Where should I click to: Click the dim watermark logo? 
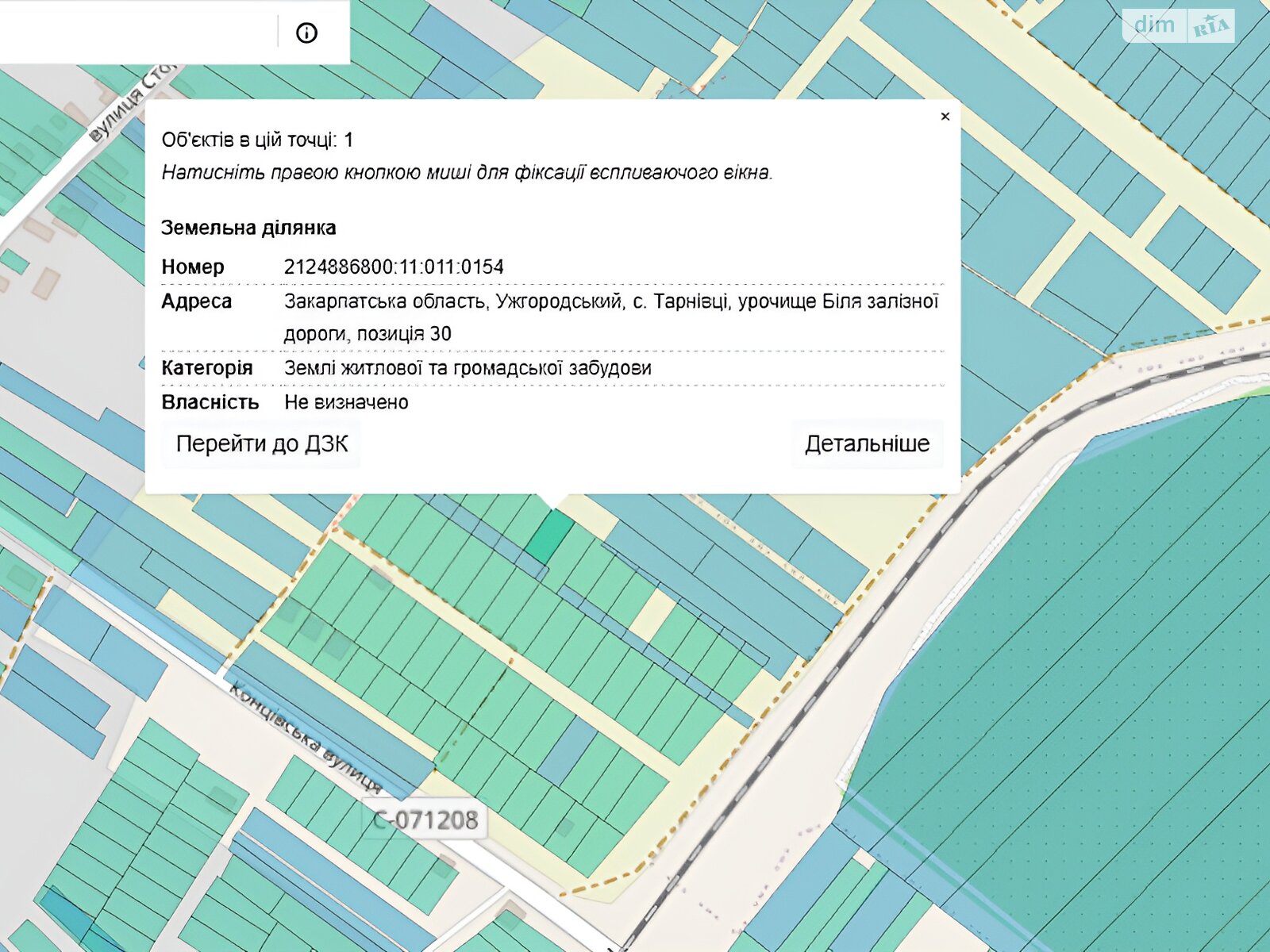tap(1154, 25)
